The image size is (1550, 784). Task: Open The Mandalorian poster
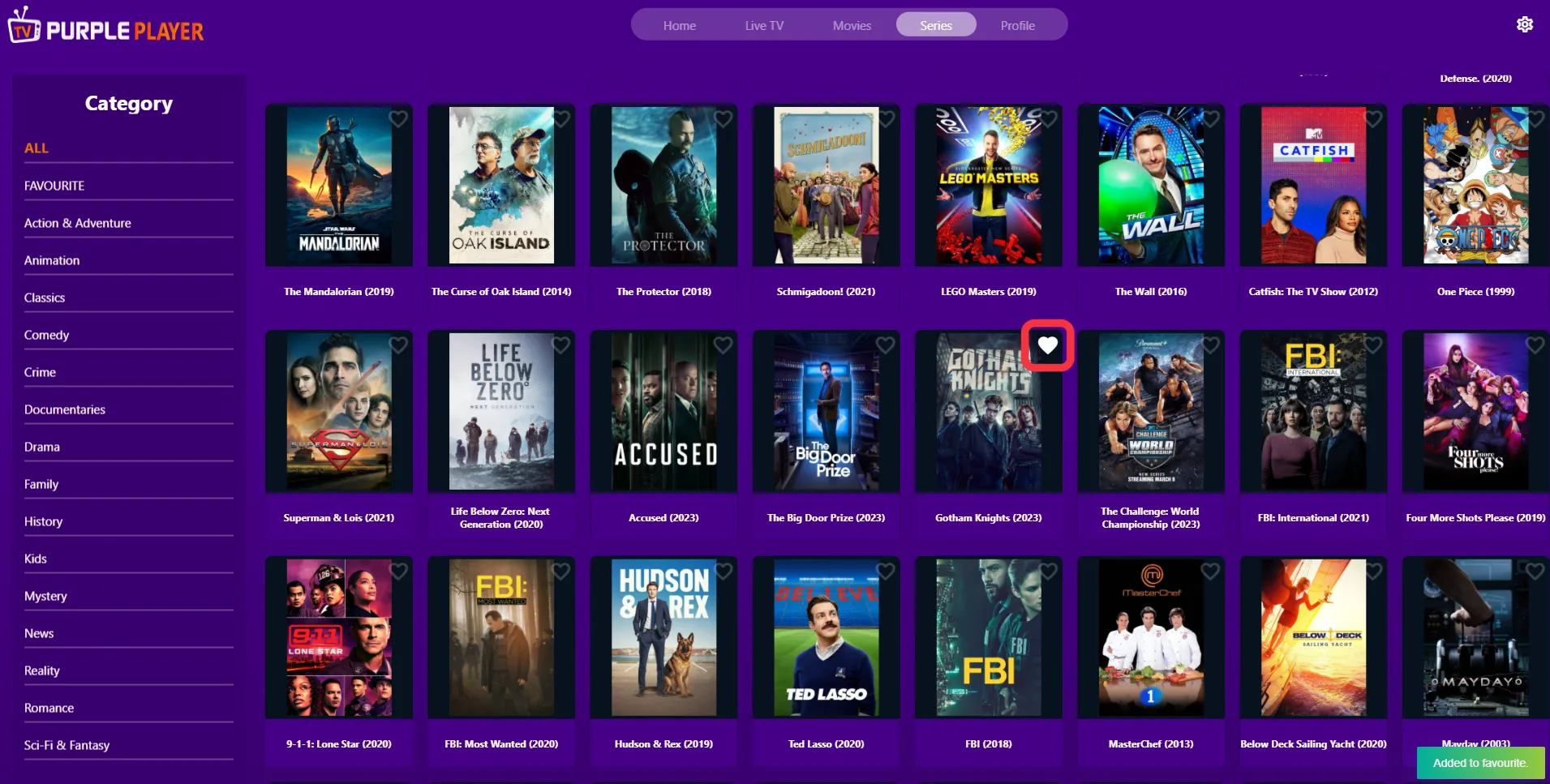tap(339, 186)
